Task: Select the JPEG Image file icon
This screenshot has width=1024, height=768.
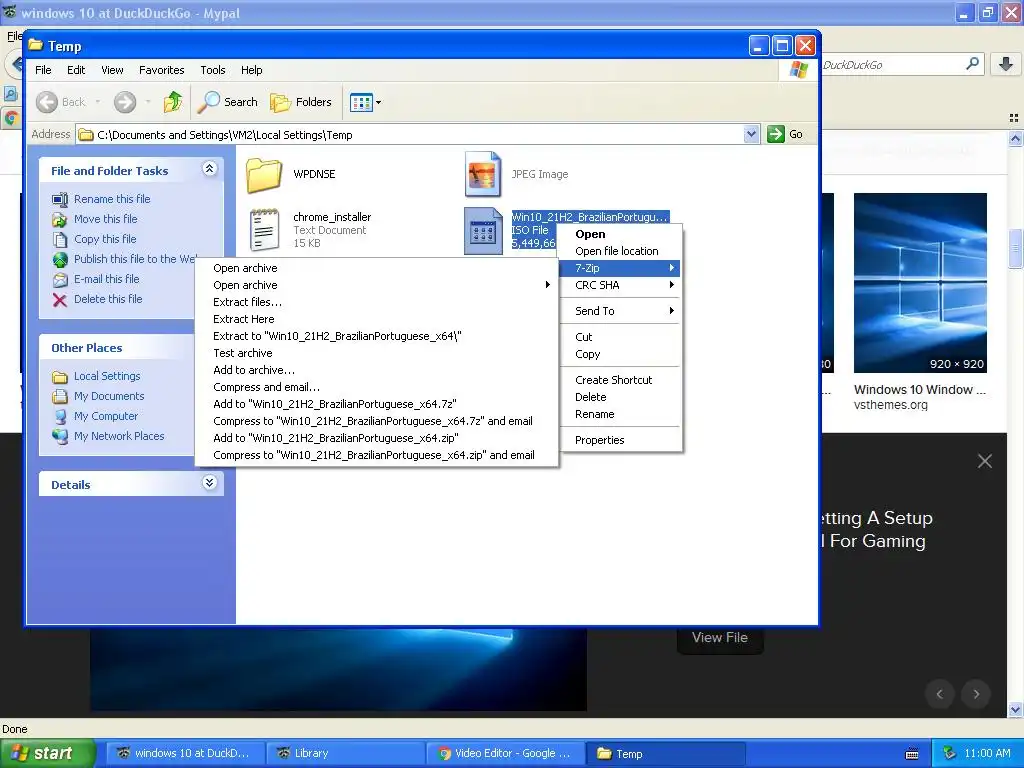Action: point(483,174)
